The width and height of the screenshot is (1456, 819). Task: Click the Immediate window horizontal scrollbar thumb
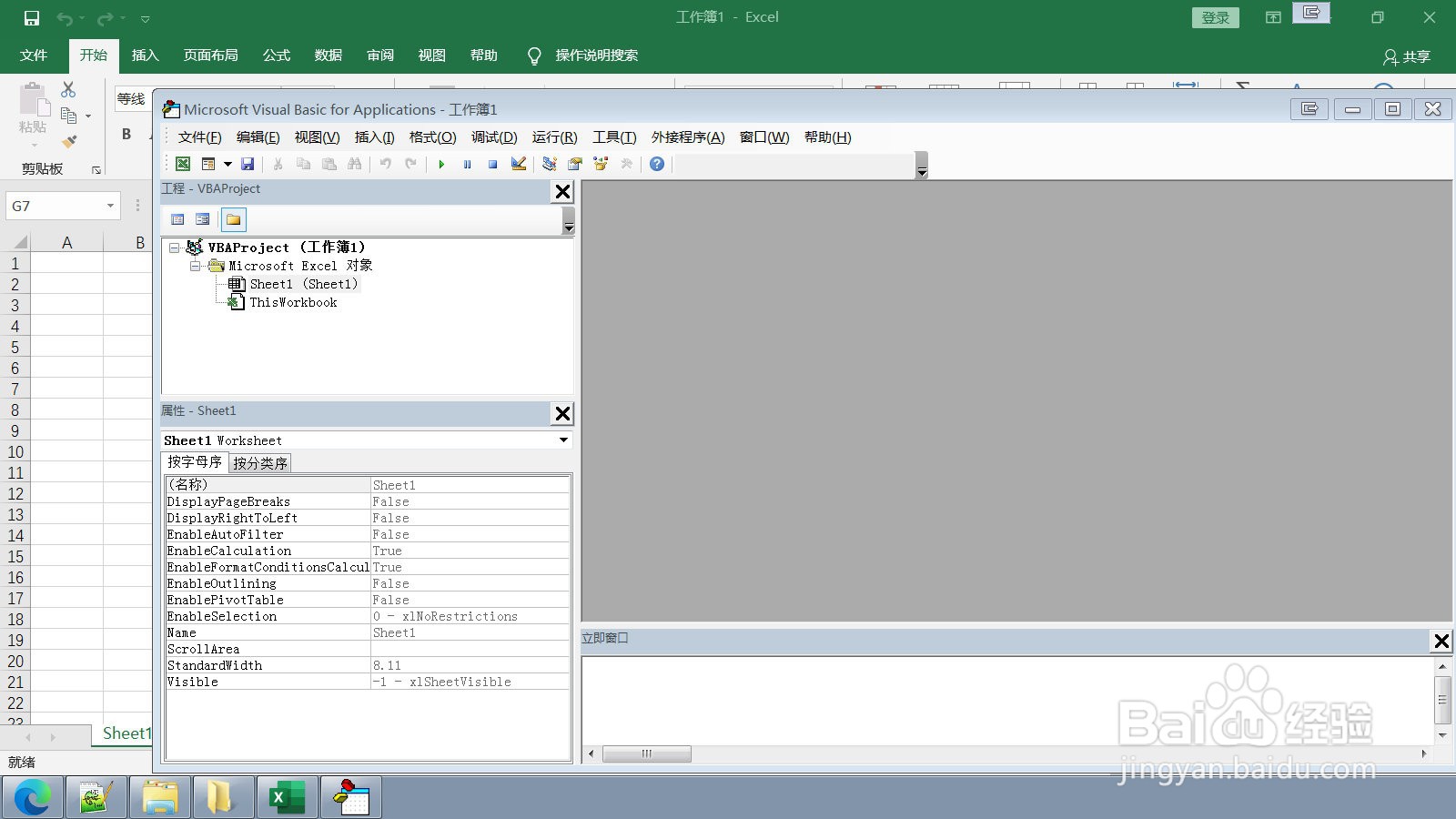647,753
